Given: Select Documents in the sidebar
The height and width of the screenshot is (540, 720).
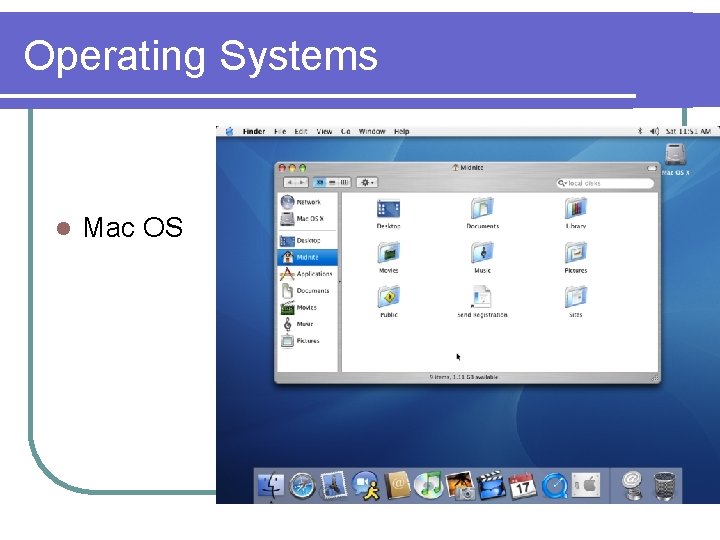Looking at the screenshot, I should [307, 291].
